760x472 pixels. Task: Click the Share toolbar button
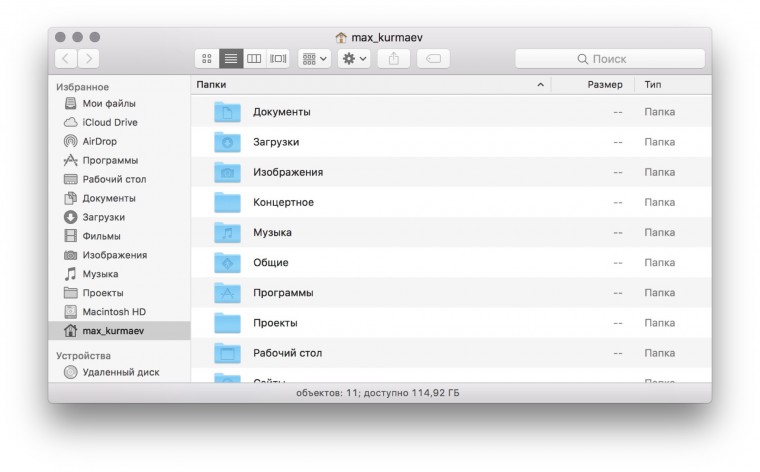pyautogui.click(x=393, y=59)
